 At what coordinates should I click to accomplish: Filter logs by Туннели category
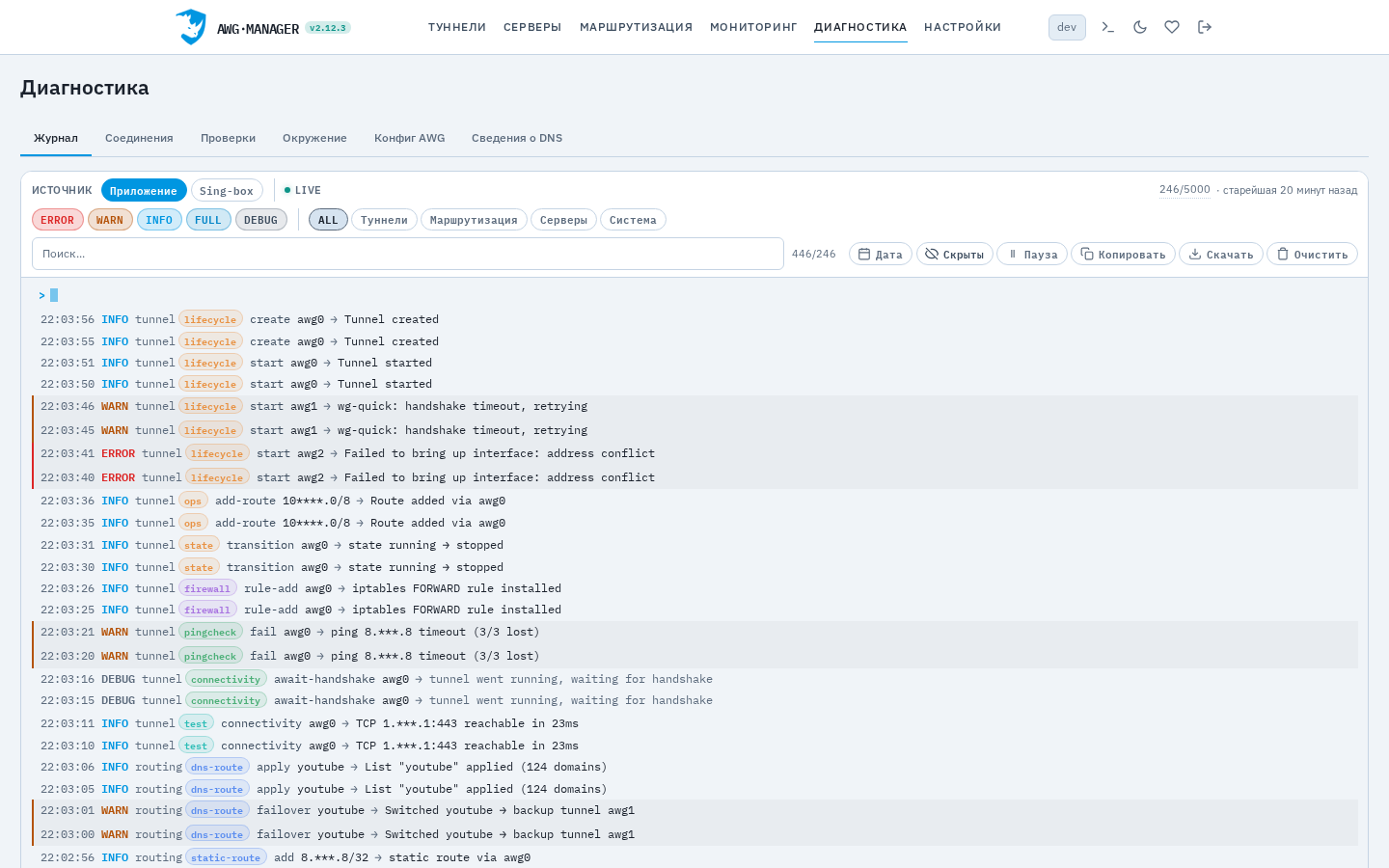click(384, 220)
